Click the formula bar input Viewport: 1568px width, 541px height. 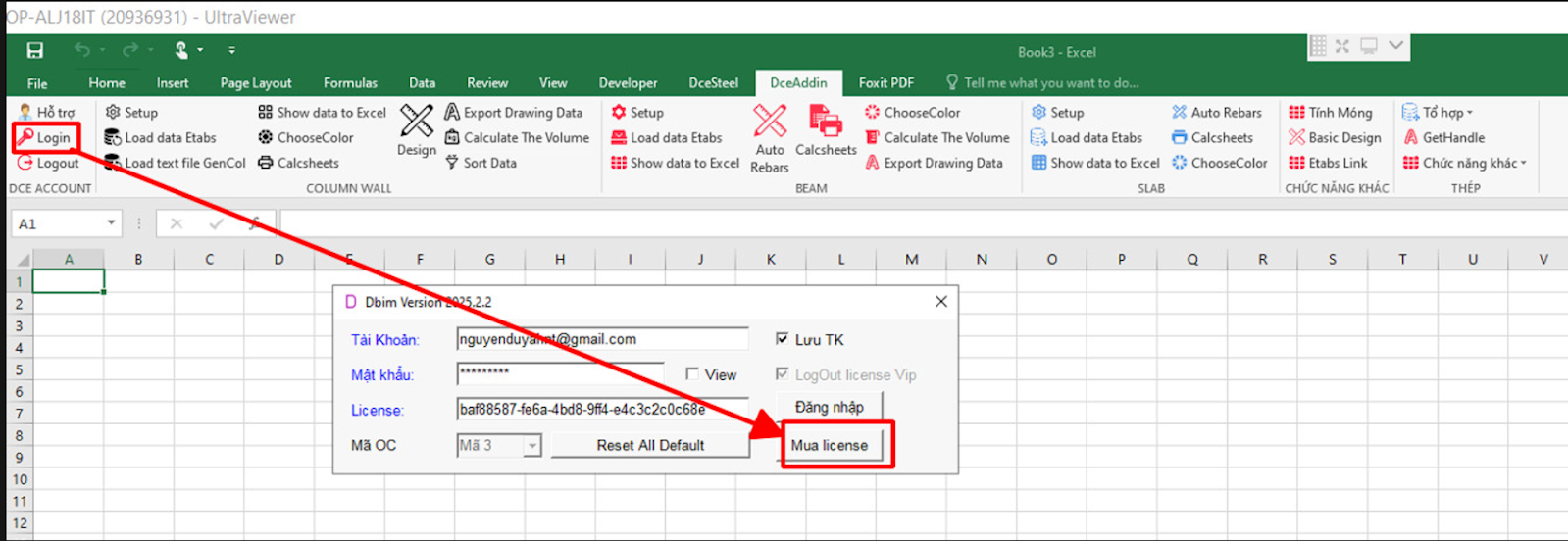tap(922, 223)
